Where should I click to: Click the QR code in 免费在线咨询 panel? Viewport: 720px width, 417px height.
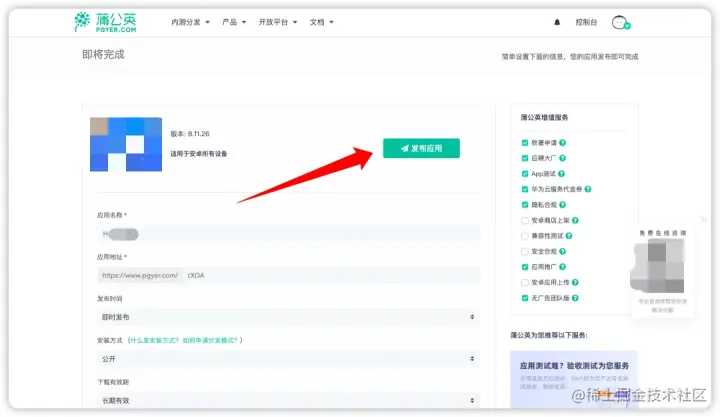coord(658,267)
